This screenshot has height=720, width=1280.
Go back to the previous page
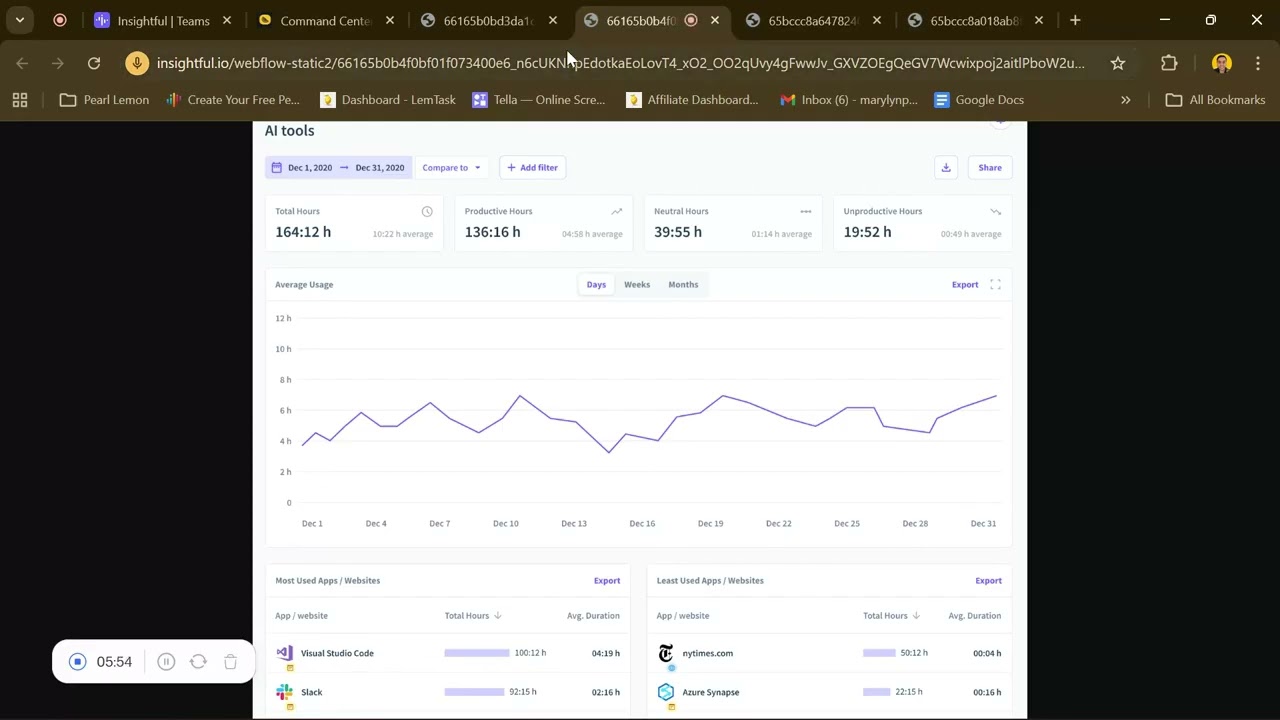(22, 63)
